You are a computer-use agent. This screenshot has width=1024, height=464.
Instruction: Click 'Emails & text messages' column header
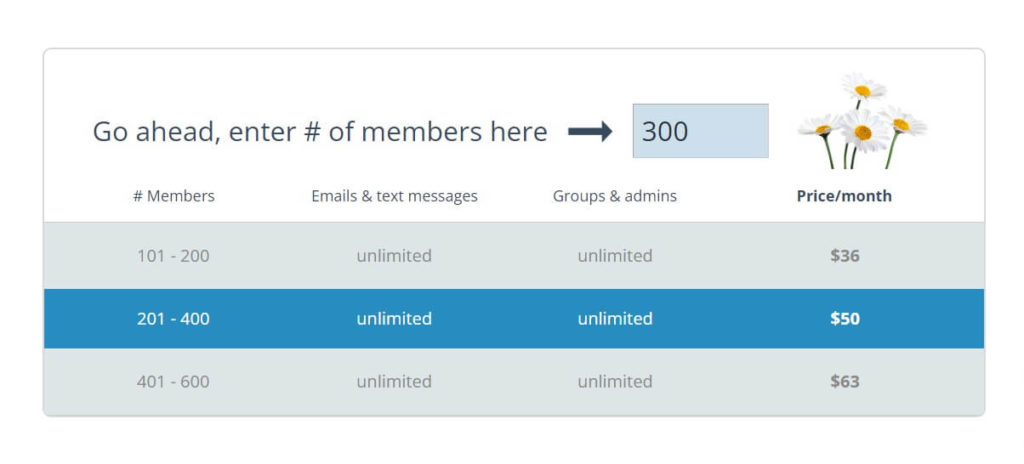coord(394,196)
